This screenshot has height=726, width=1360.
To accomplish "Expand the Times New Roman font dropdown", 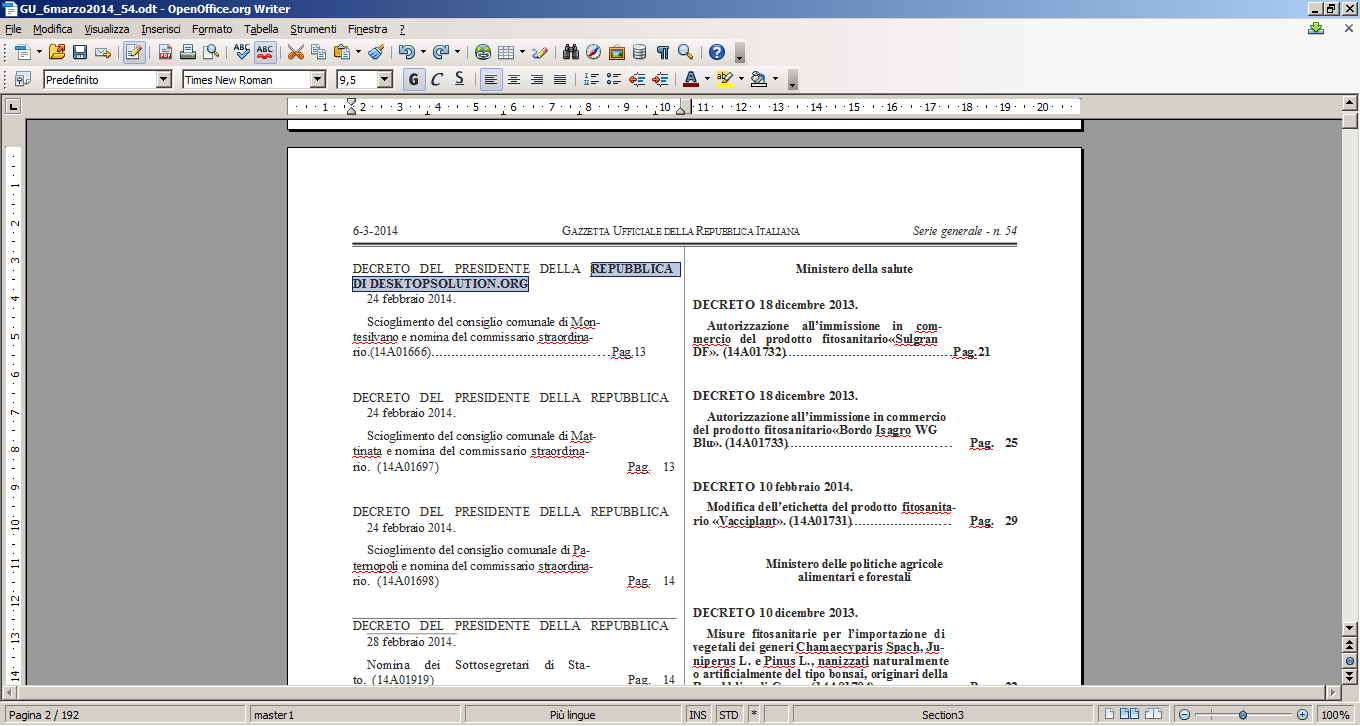I will (318, 79).
